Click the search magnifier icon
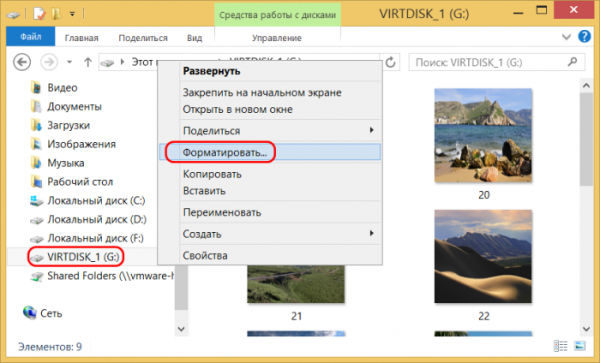600x363 pixels. point(572,62)
